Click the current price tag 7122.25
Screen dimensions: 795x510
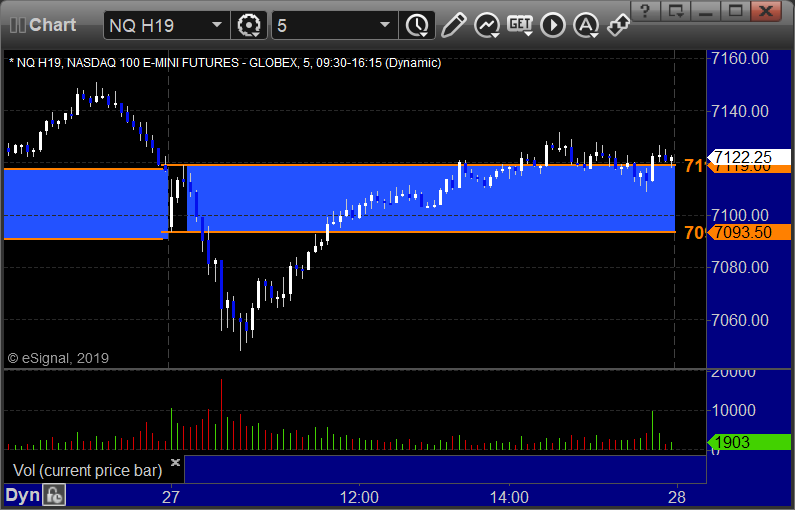[x=749, y=157]
